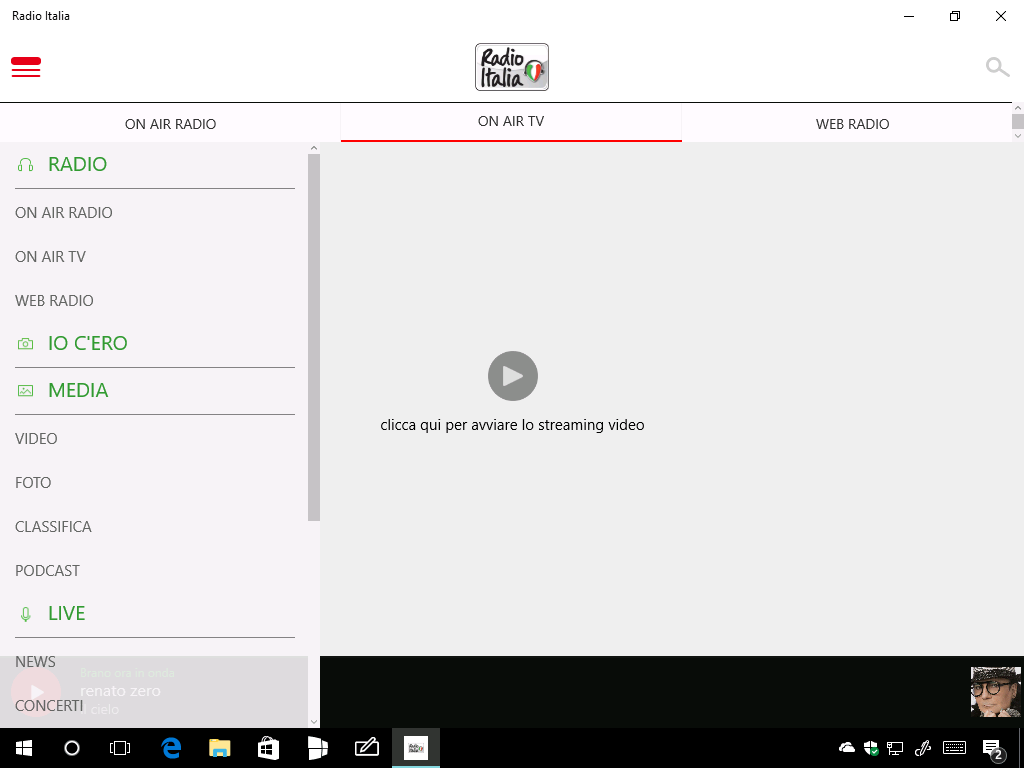Open the MEDIA section heading
1024x768 pixels.
click(78, 390)
